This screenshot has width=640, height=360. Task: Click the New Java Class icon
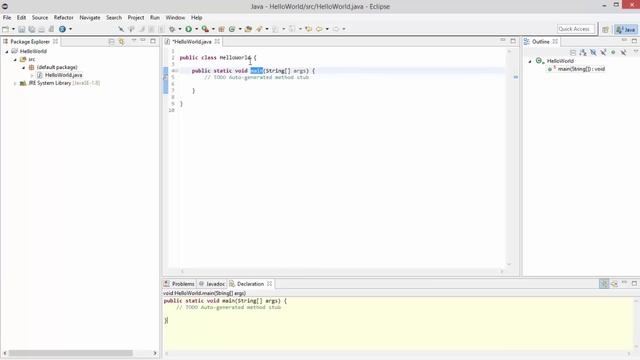[x=232, y=29]
